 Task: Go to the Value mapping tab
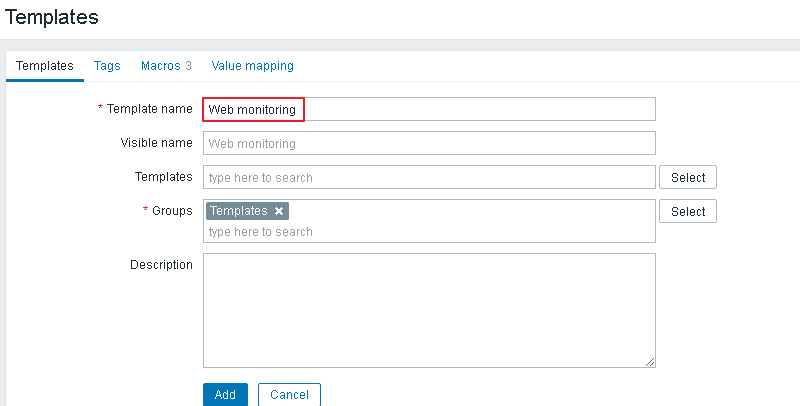(x=252, y=66)
